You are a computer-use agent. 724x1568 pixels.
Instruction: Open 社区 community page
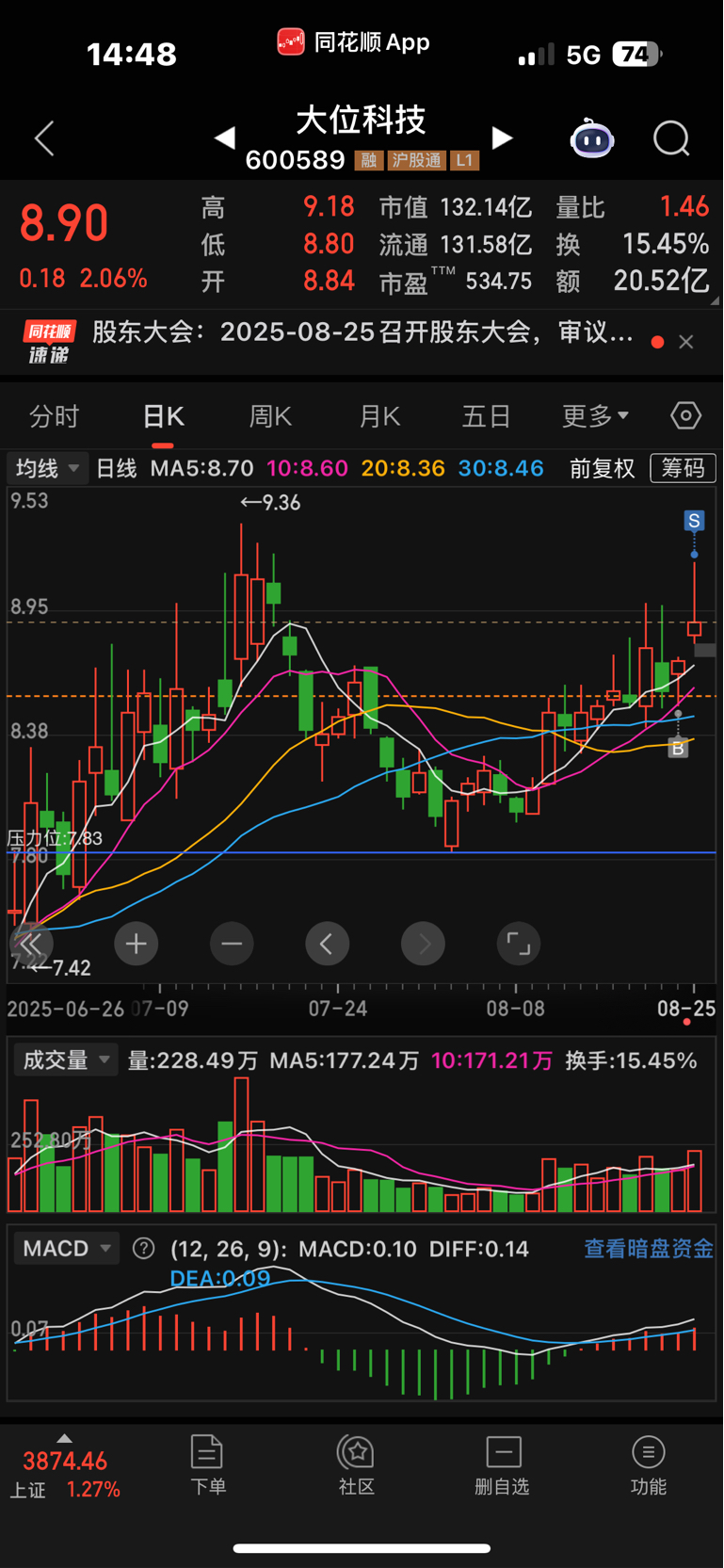[357, 1465]
